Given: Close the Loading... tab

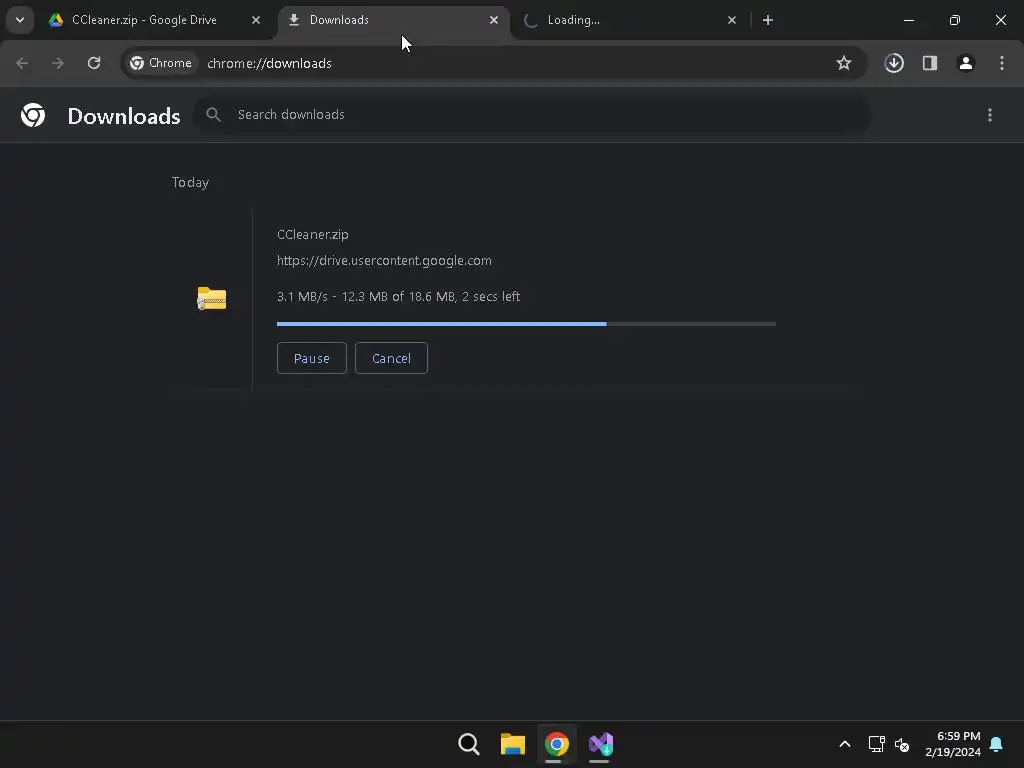Looking at the screenshot, I should point(731,20).
